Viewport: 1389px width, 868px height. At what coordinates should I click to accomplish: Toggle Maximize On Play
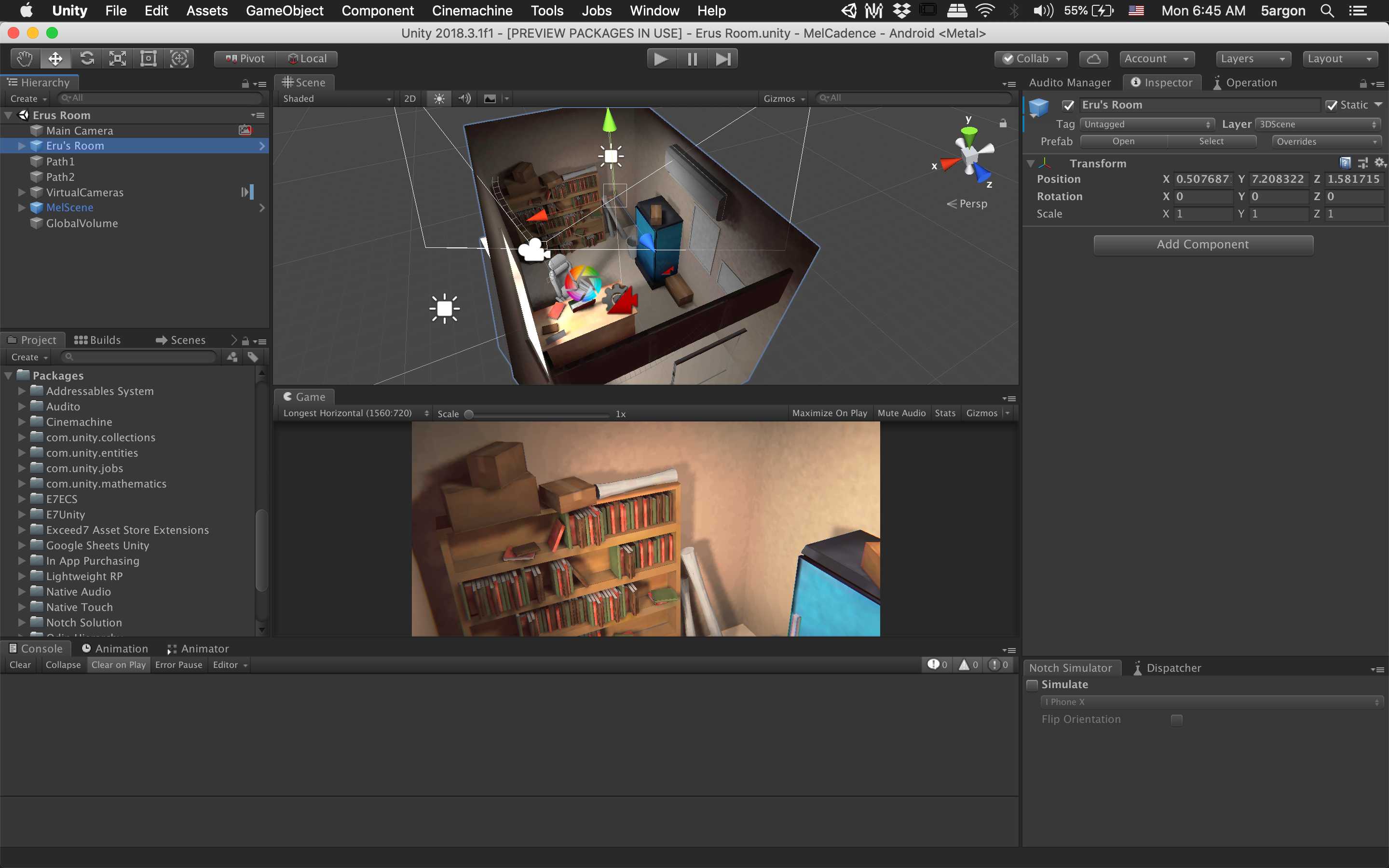coord(830,413)
